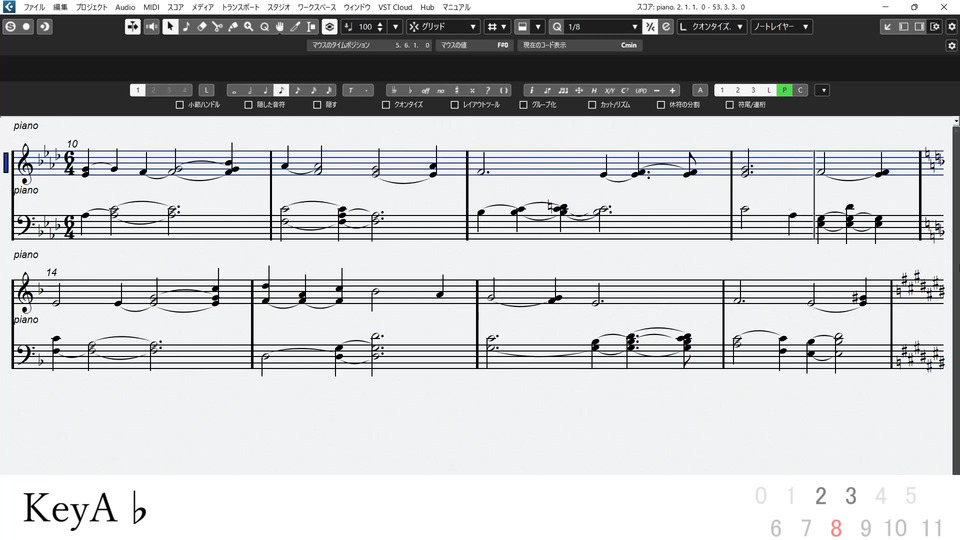Expand the 1/8 quantize preset dropdown
960x540 pixels.
click(598, 26)
